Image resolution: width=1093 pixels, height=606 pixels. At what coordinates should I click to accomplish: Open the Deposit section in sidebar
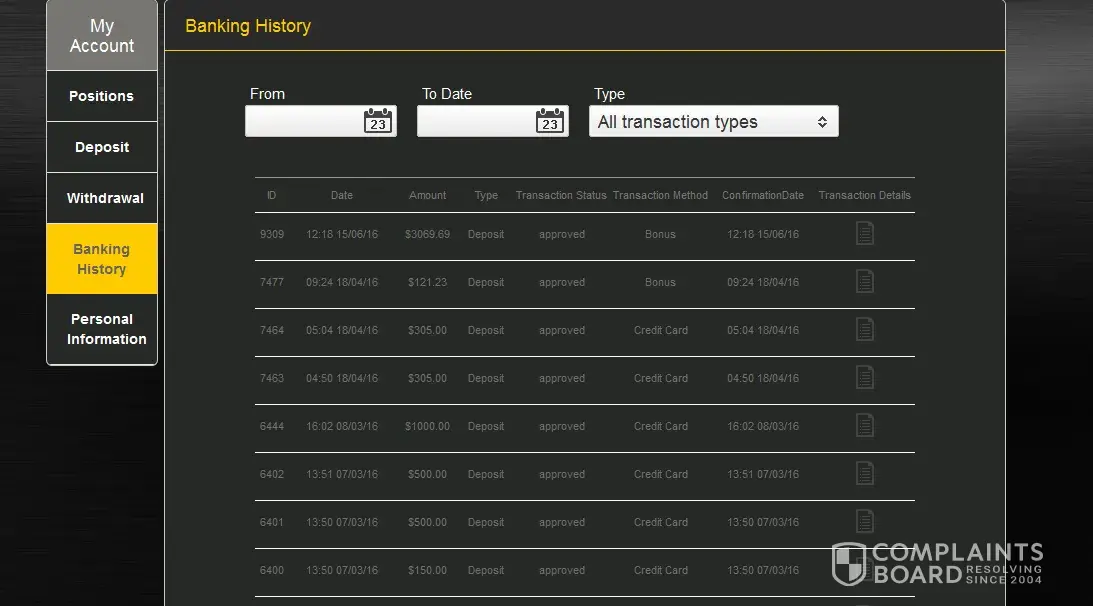[x=101, y=147]
